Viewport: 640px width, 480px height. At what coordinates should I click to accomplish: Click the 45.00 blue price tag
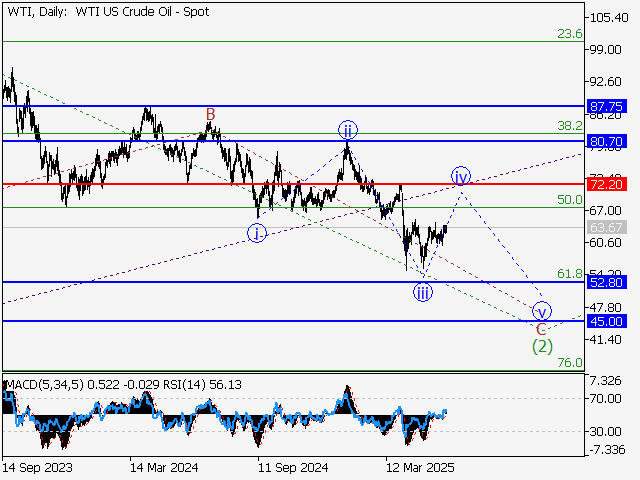607,321
